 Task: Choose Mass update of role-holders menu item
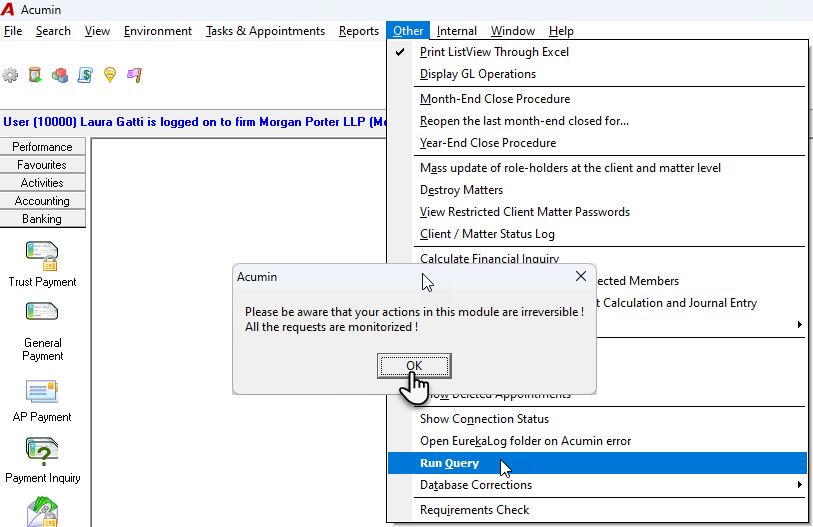(597, 168)
